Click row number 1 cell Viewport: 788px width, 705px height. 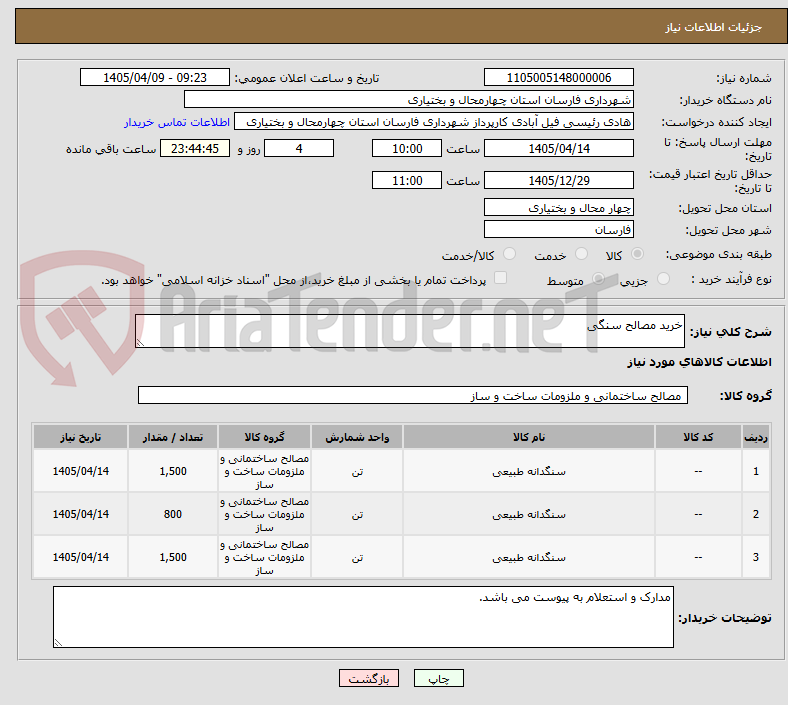pos(756,471)
